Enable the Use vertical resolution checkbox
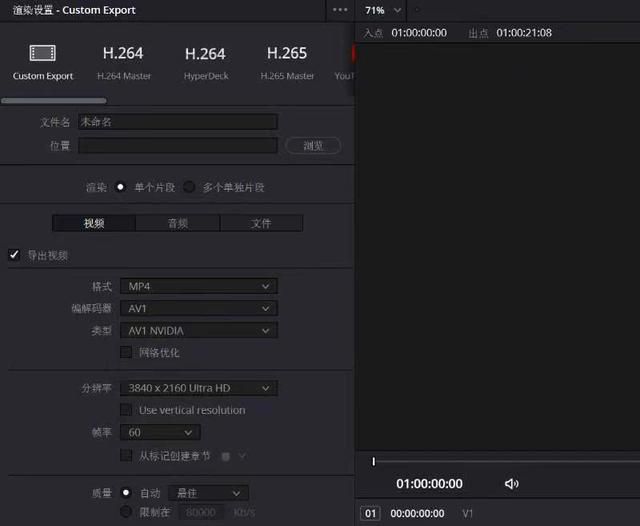640x526 pixels. point(126,410)
